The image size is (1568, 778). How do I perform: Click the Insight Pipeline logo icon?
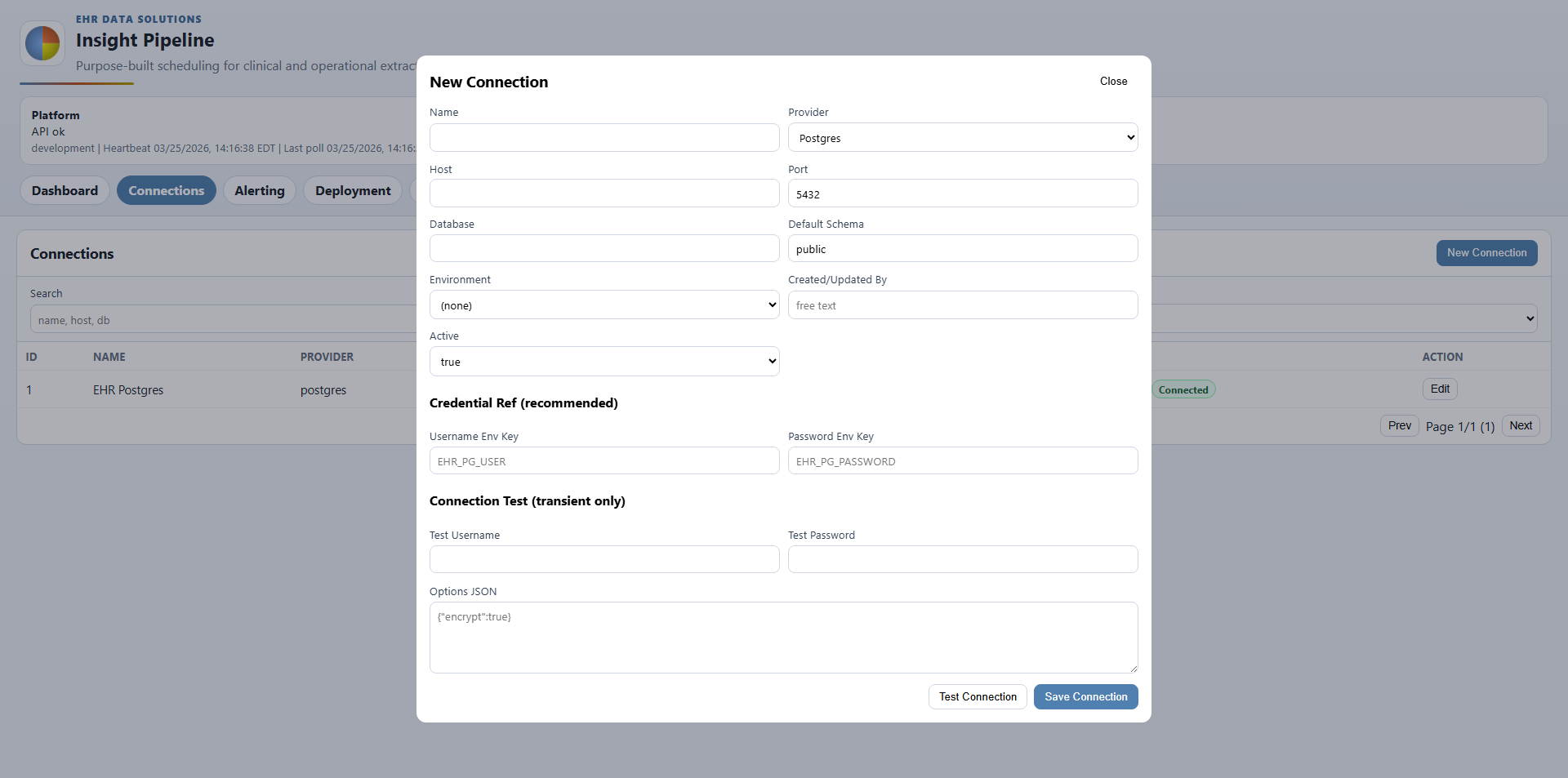point(42,43)
